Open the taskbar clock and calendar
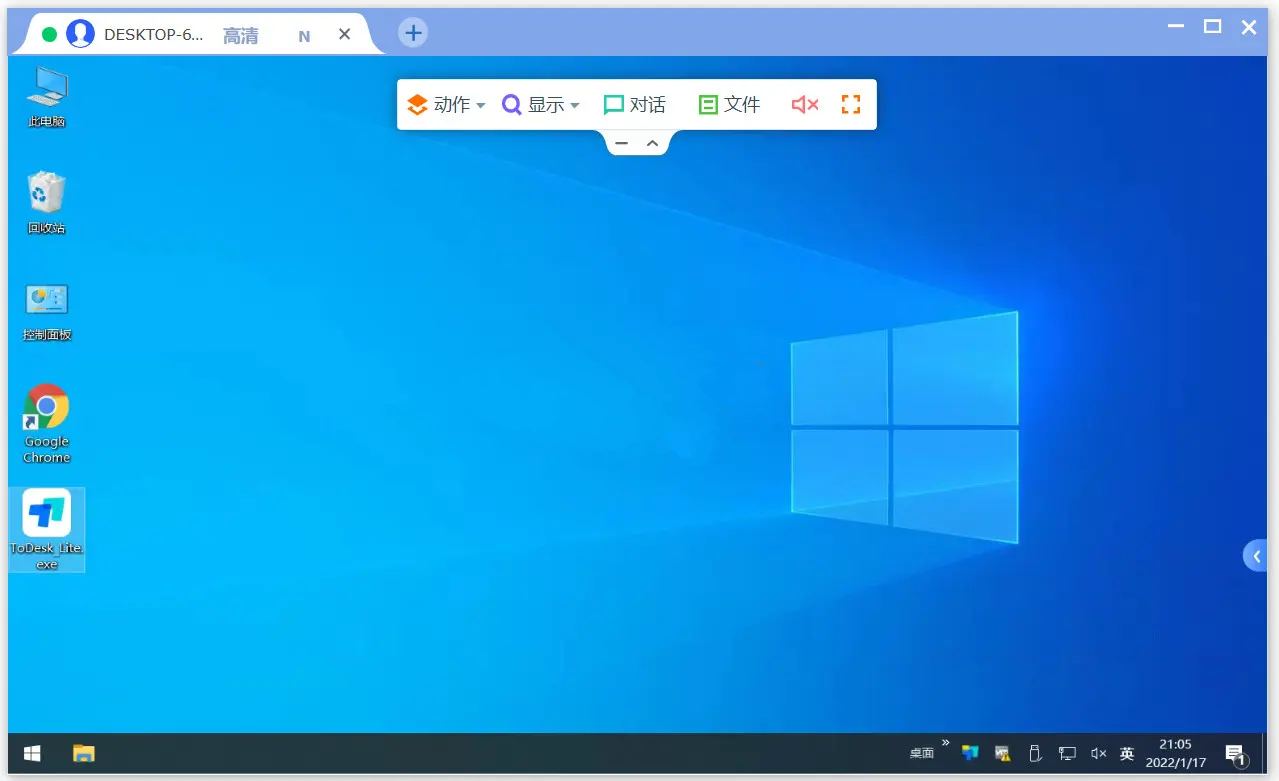 [x=1174, y=752]
